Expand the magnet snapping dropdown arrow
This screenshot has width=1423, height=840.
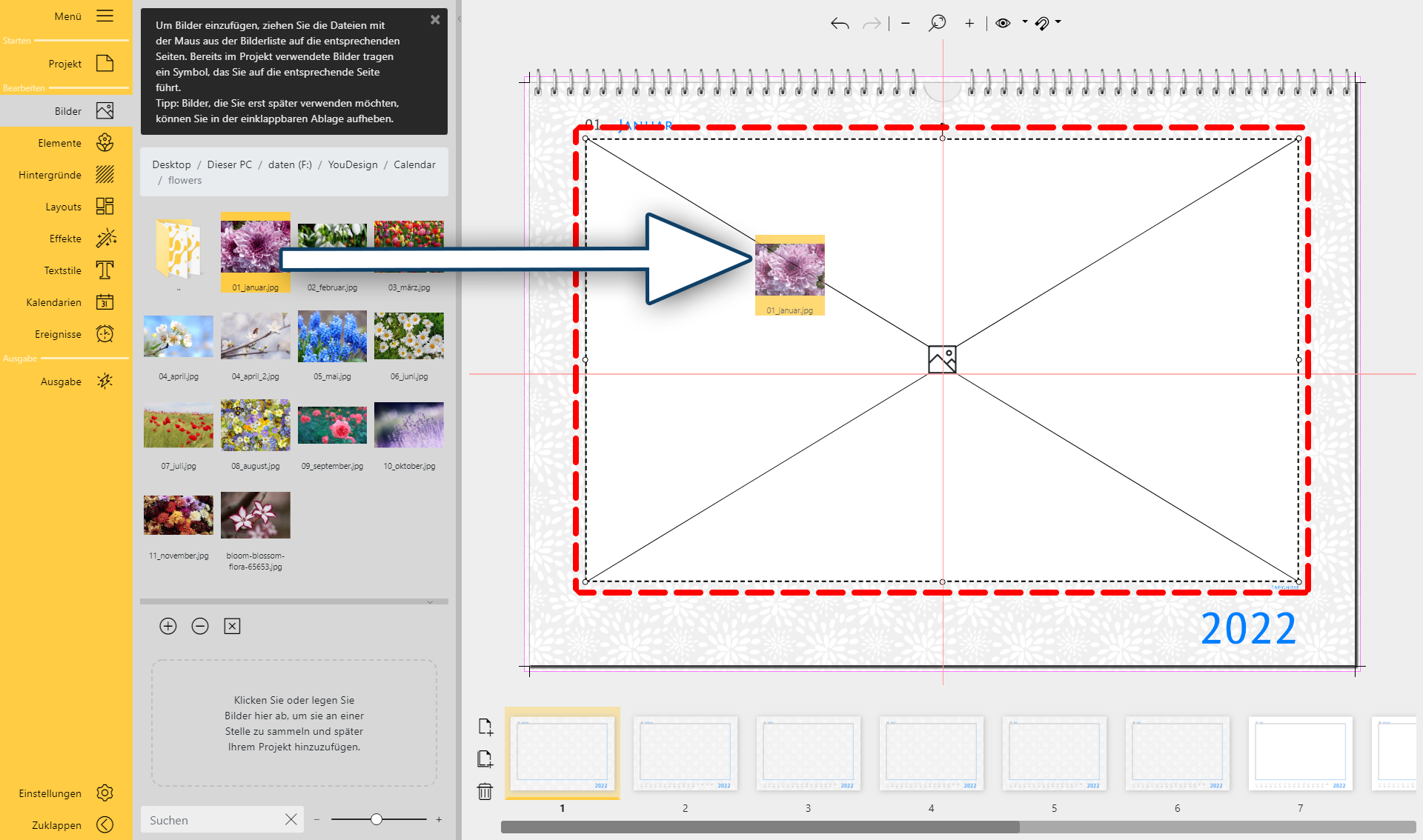click(x=1058, y=22)
